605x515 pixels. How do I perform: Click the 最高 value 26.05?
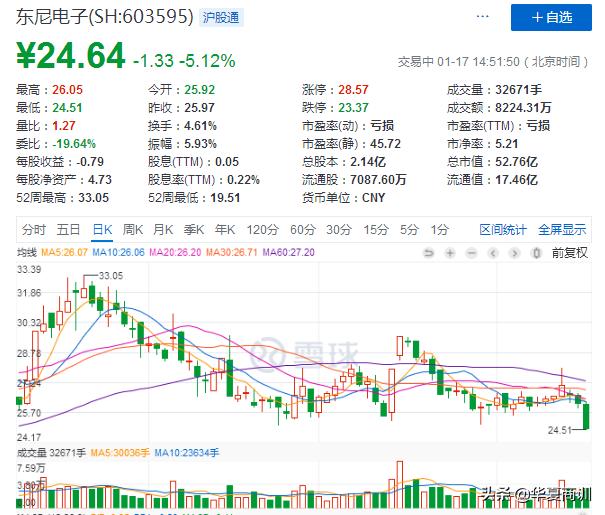[x=68, y=89]
